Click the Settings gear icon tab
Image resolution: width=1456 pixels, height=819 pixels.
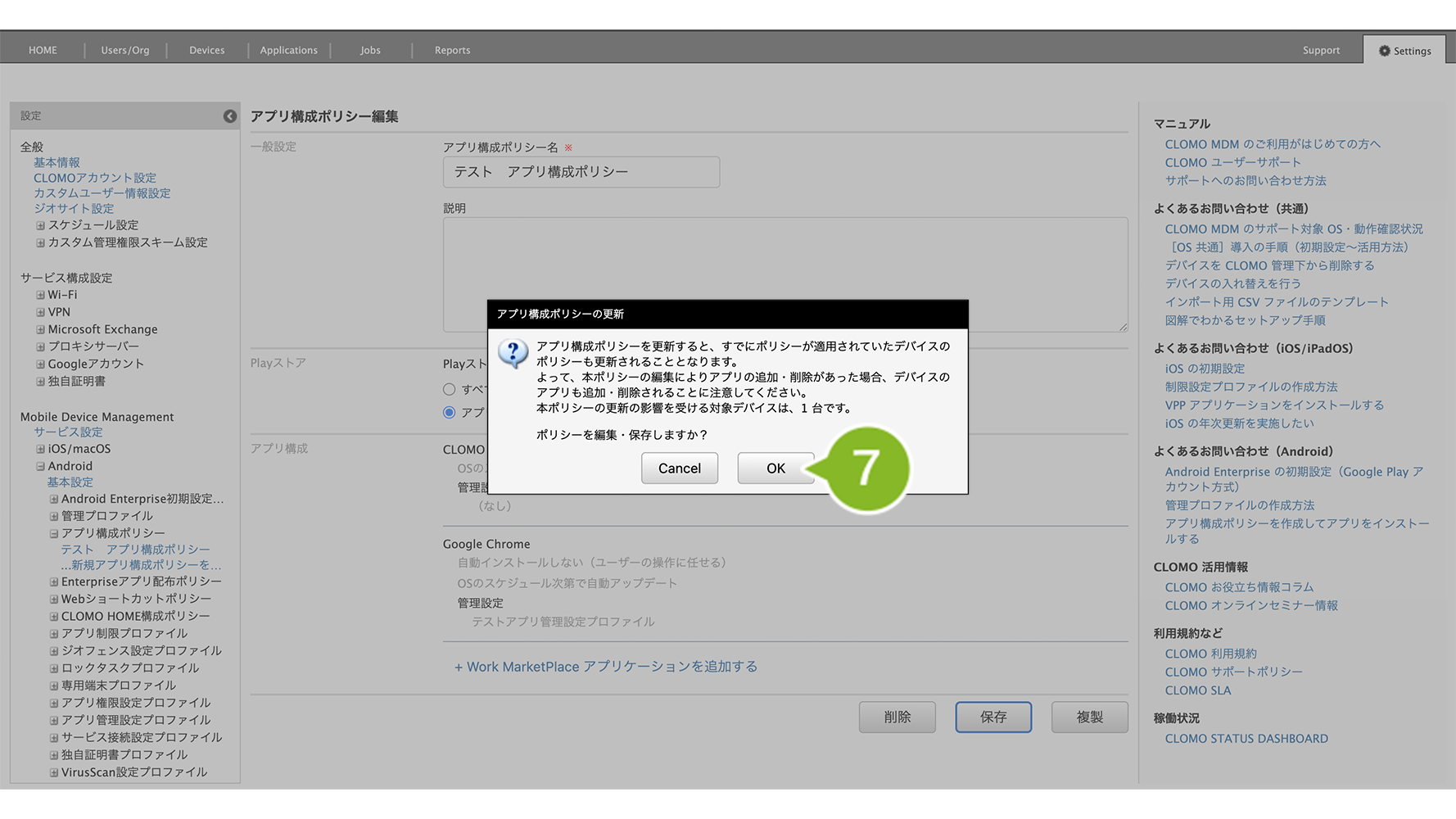coord(1404,51)
